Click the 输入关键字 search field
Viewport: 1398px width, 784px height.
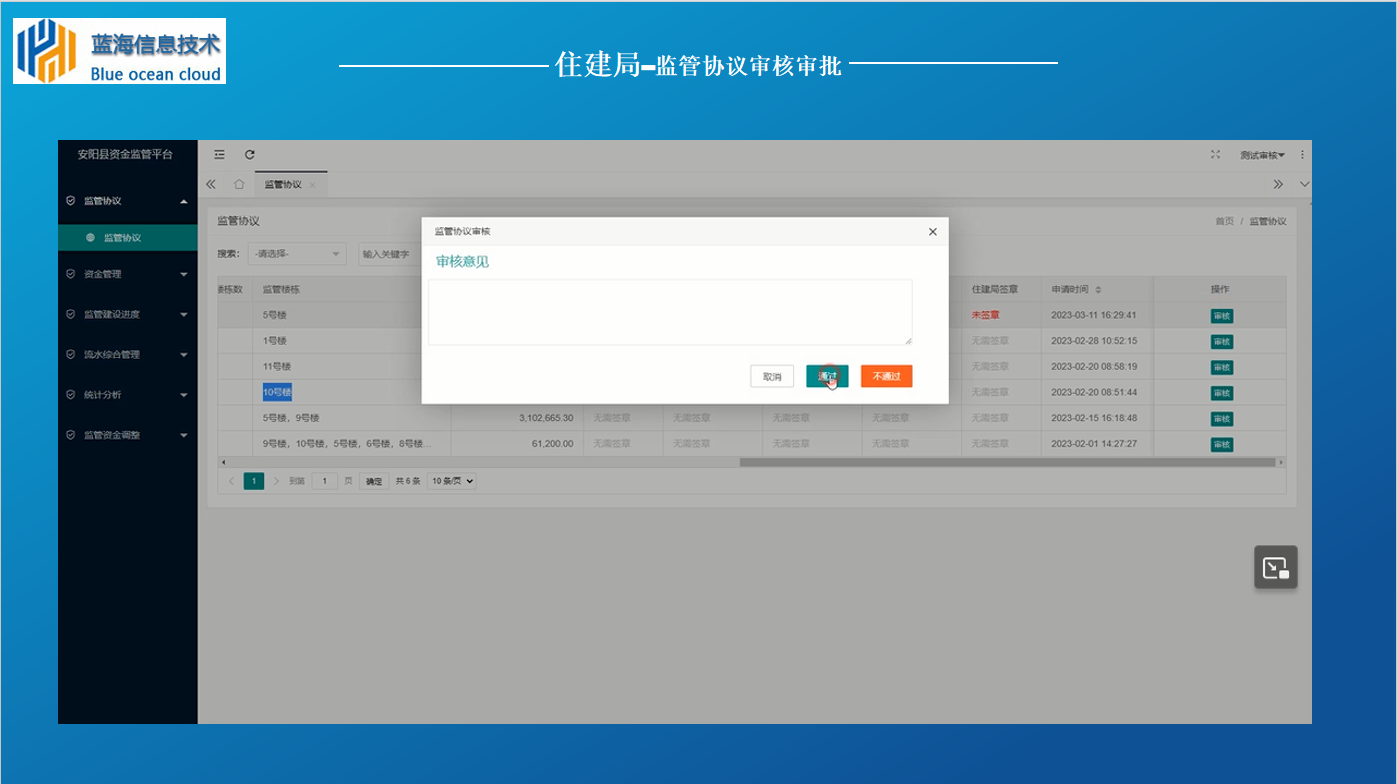390,254
